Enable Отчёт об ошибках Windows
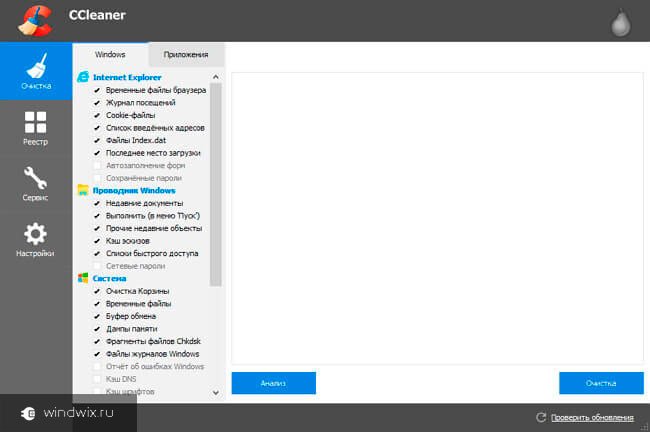 click(x=97, y=366)
